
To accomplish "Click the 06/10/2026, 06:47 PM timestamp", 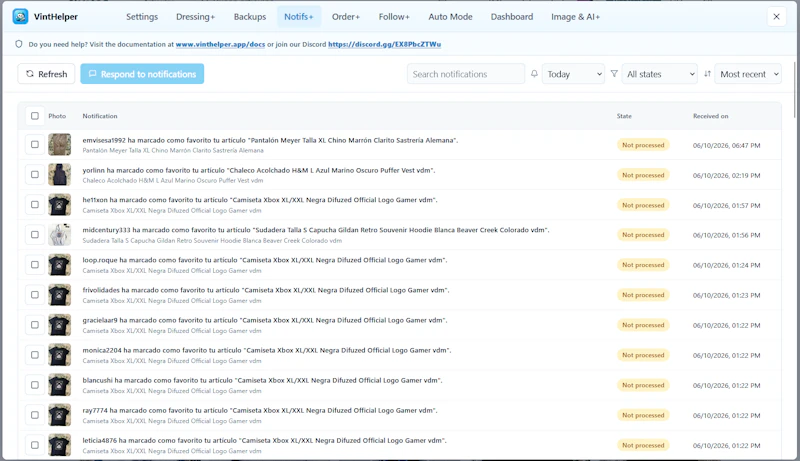I will [727, 145].
